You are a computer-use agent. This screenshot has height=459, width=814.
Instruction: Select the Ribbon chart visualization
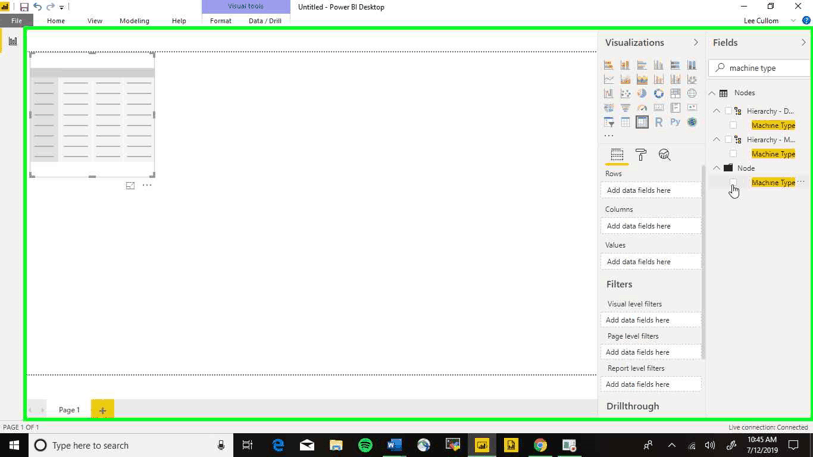[x=691, y=79]
